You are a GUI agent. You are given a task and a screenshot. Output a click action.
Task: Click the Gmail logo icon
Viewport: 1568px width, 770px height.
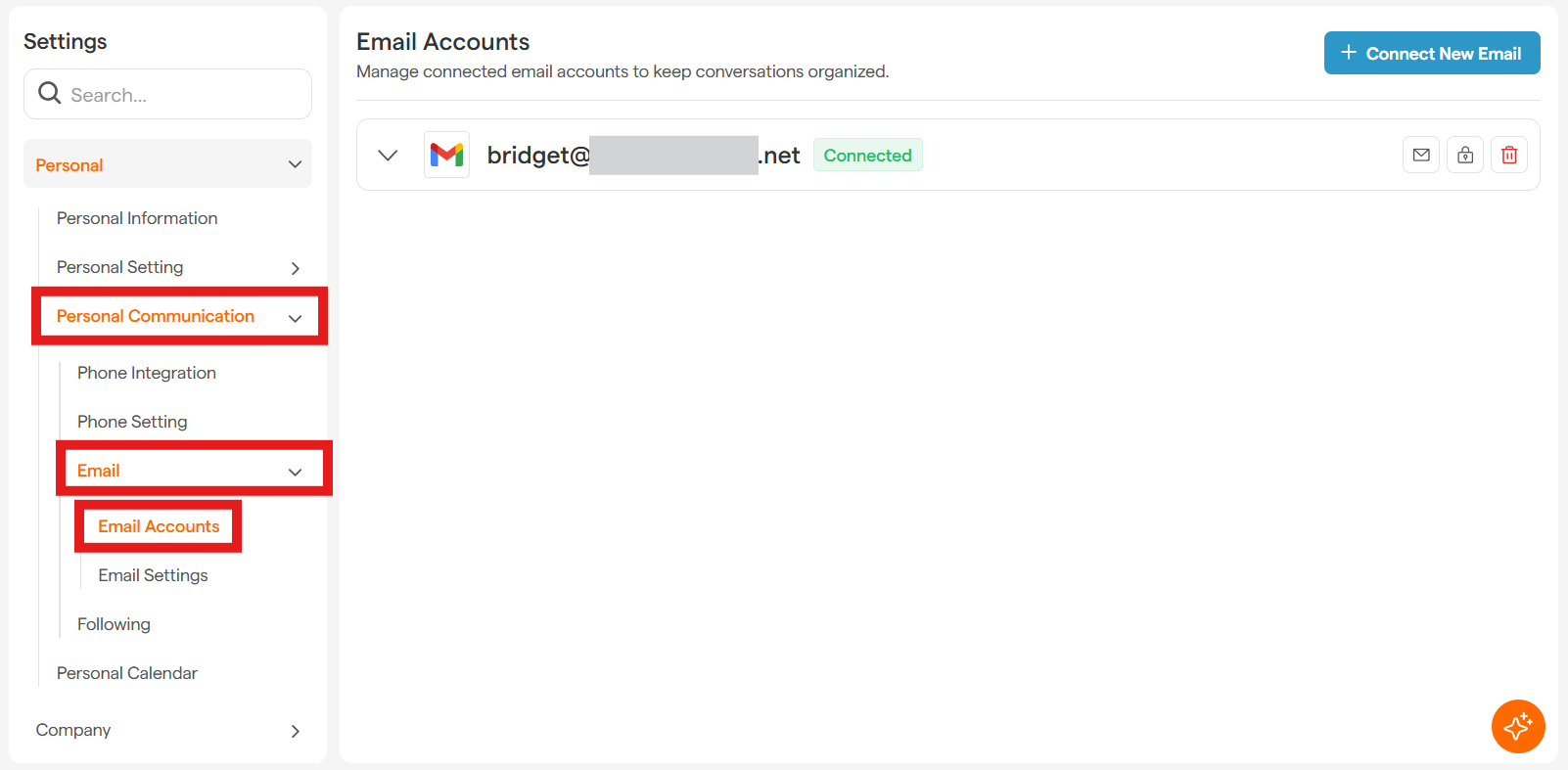pyautogui.click(x=446, y=155)
